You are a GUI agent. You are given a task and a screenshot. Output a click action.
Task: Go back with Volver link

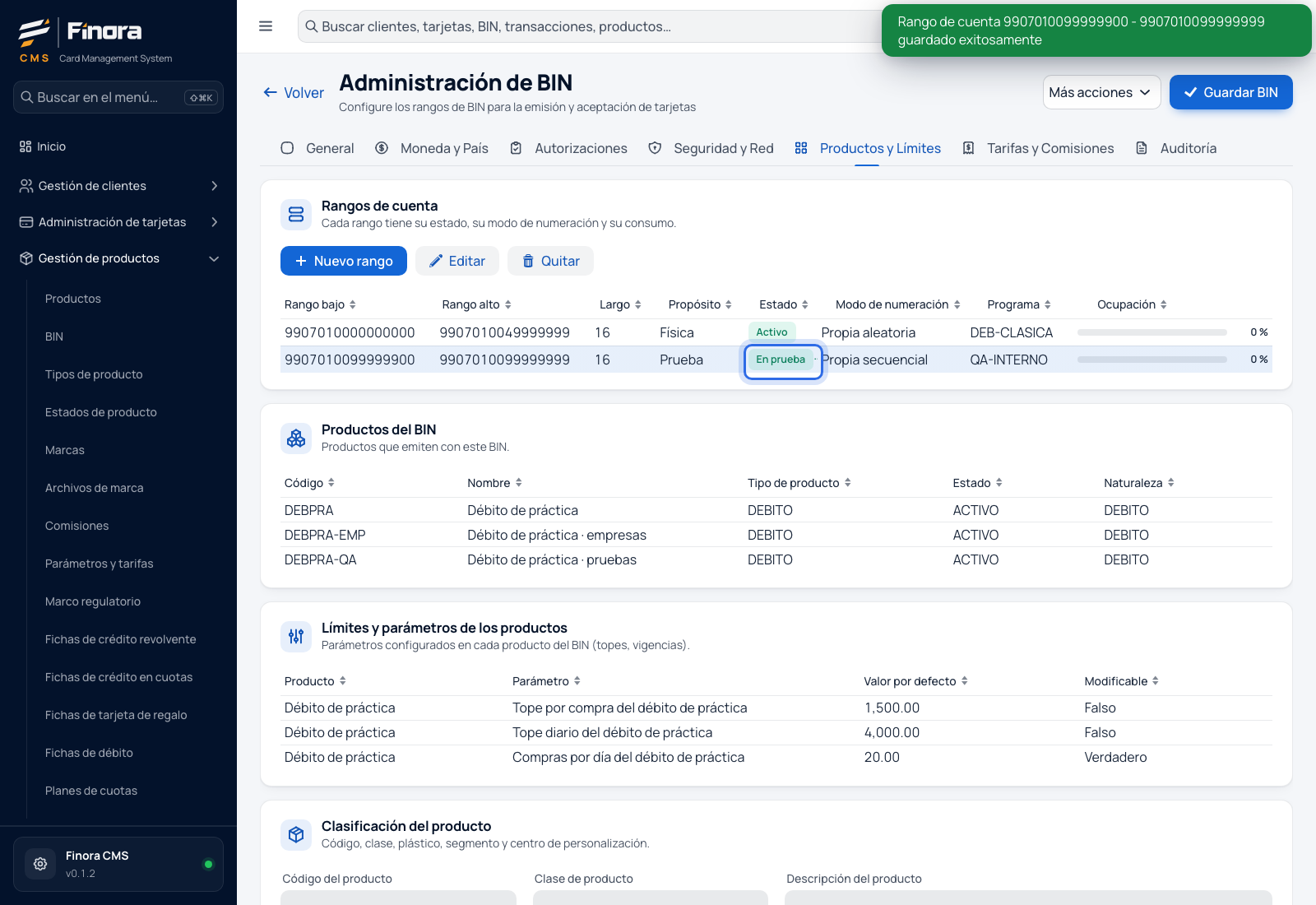coord(294,93)
